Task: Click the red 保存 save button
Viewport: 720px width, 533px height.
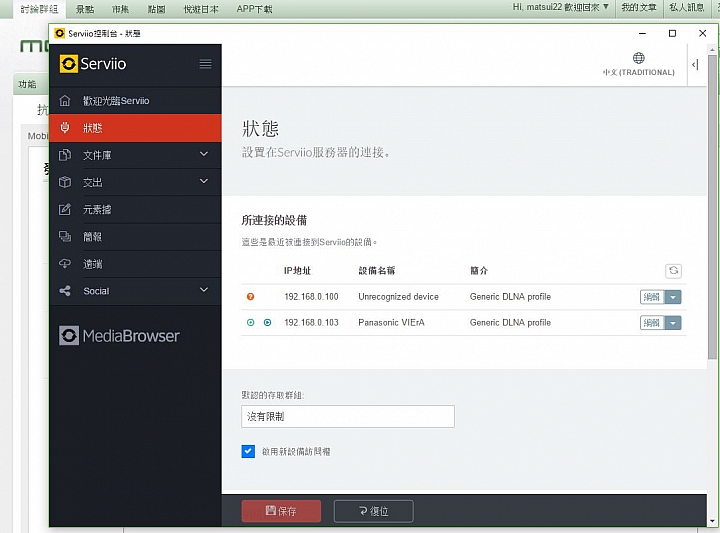Action: pyautogui.click(x=281, y=511)
